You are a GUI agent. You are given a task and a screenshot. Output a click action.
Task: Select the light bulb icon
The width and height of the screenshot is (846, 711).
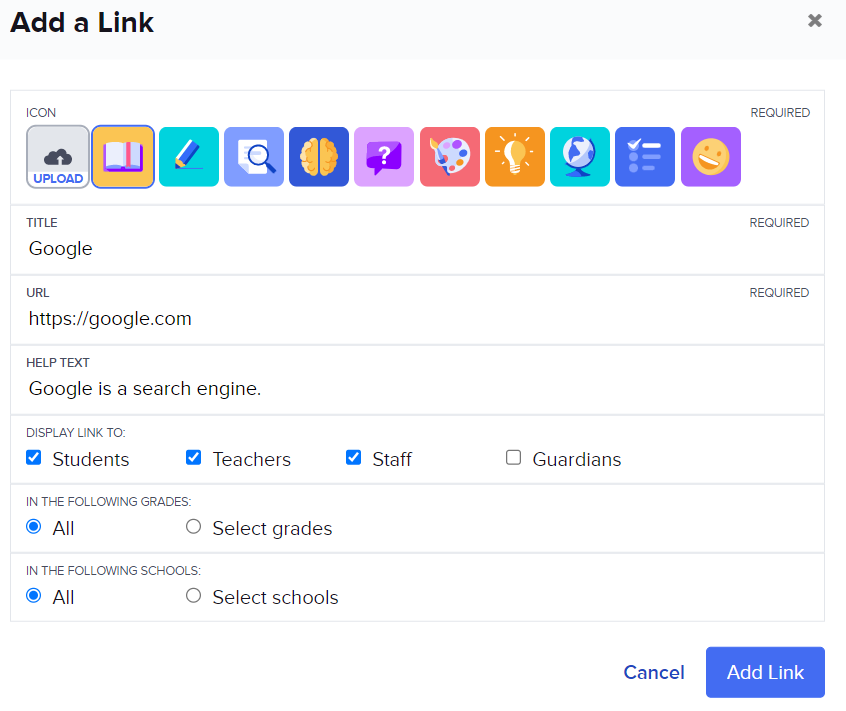click(515, 157)
